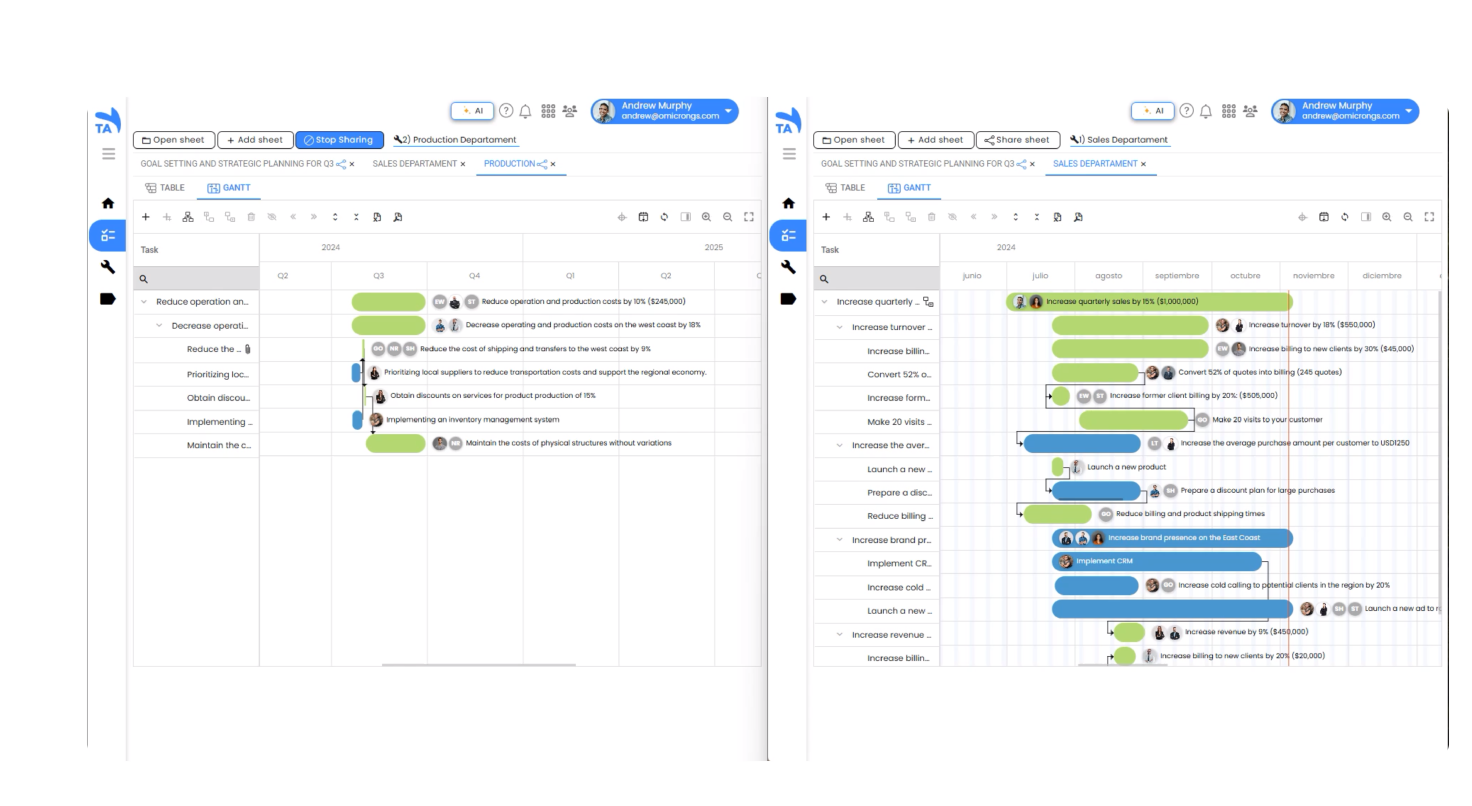Collapse the "Decrease operati..." task group
This screenshot has width=1472, height=806.
[x=159, y=326]
